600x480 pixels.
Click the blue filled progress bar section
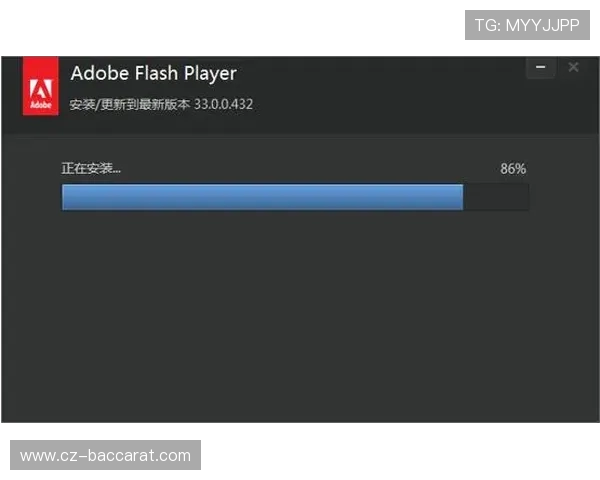(x=262, y=197)
